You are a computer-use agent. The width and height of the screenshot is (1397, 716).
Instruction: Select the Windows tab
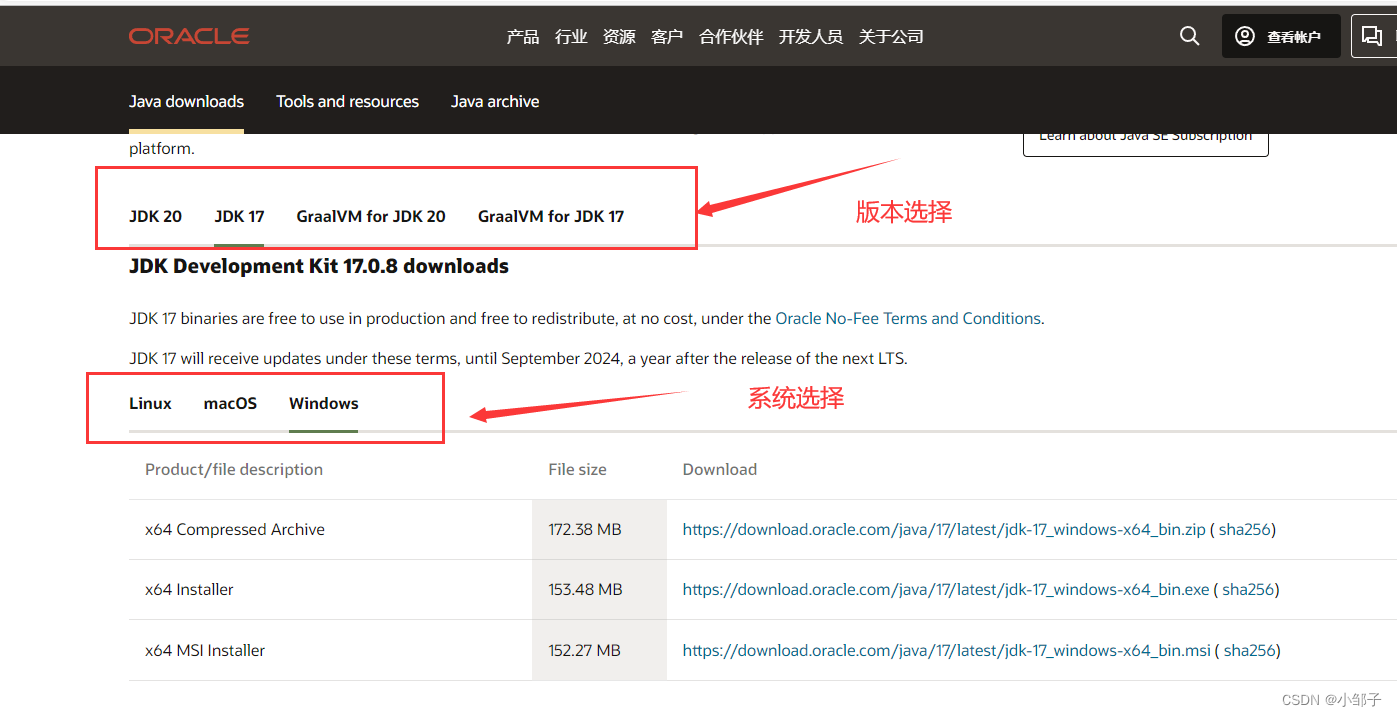[x=324, y=403]
